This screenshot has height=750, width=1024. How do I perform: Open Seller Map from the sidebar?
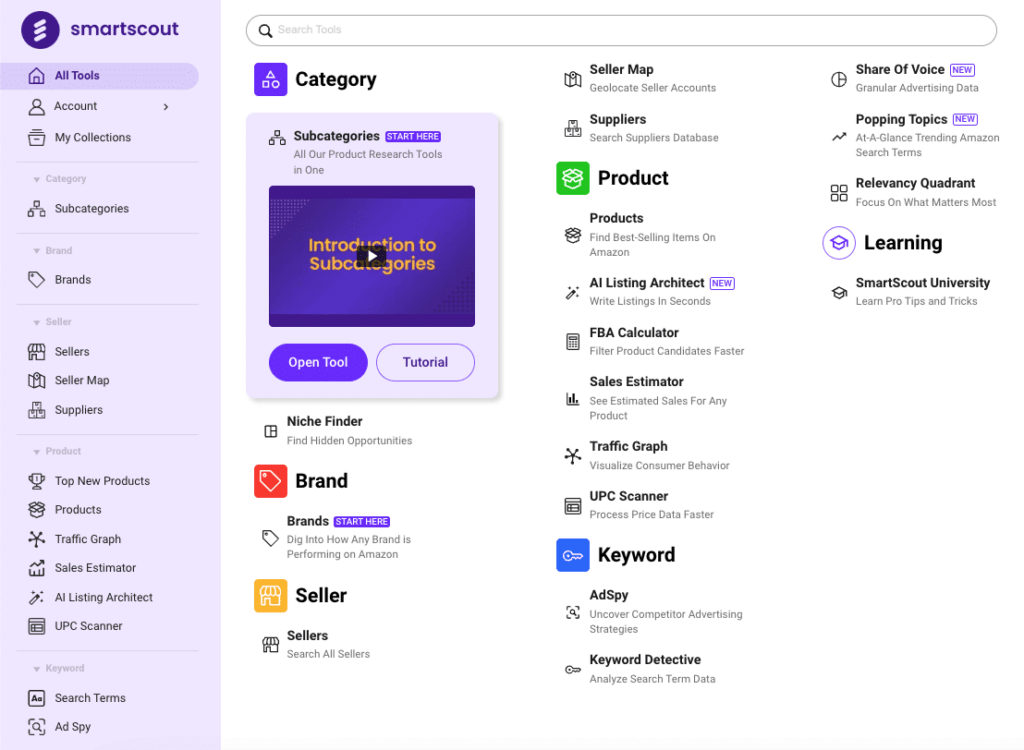[82, 380]
